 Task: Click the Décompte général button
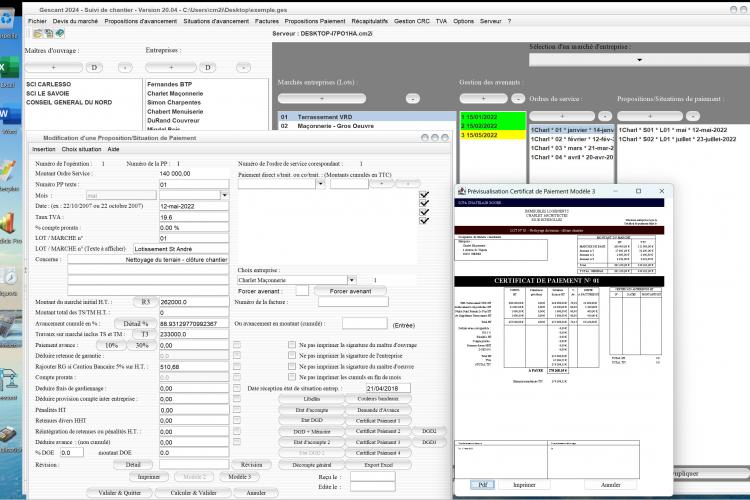pyautogui.click(x=311, y=465)
